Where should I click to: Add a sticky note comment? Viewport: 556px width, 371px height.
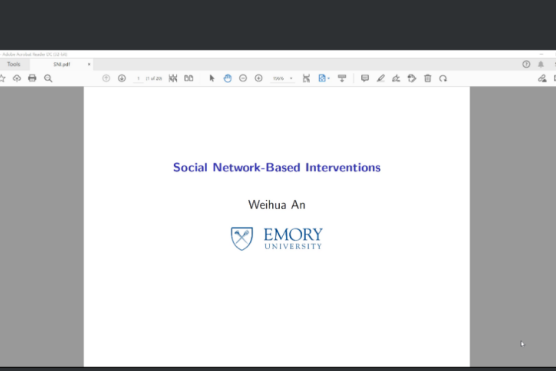click(365, 78)
